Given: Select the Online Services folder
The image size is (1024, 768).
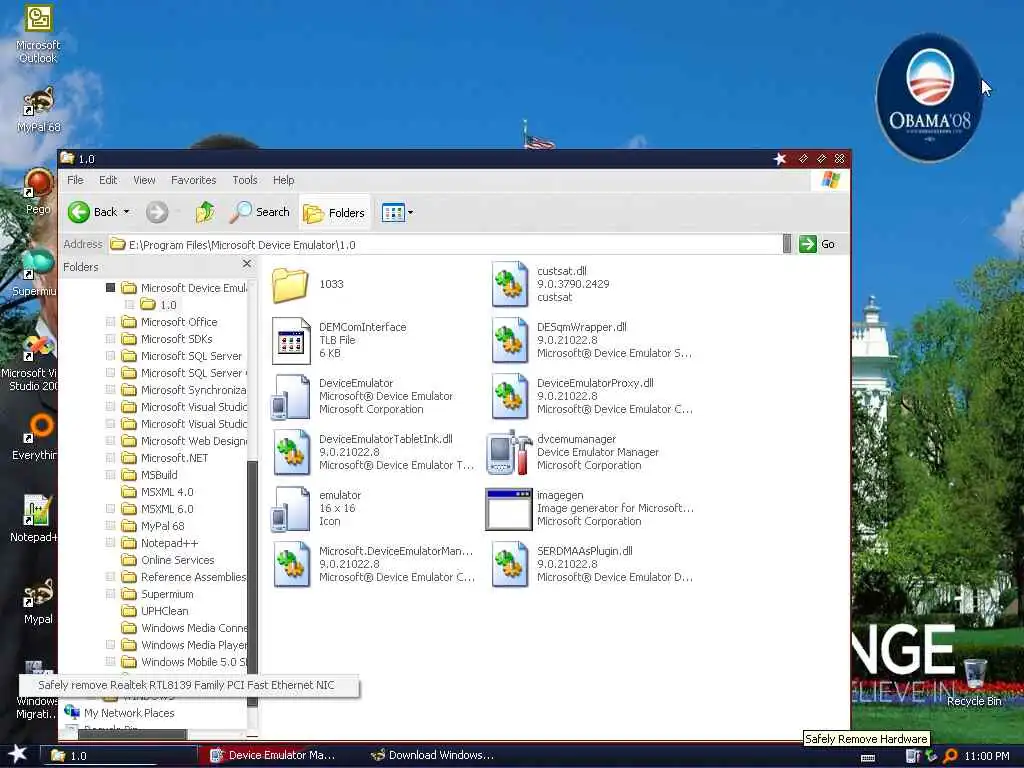Looking at the screenshot, I should pos(168,560).
